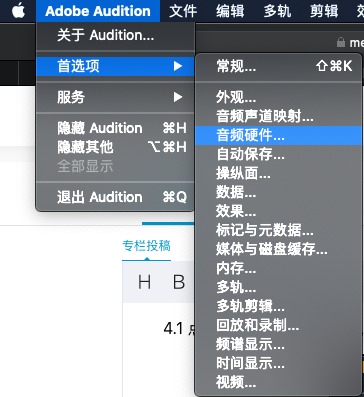Open 内存... preferences
The height and width of the screenshot is (397, 364).
[x=278, y=268]
